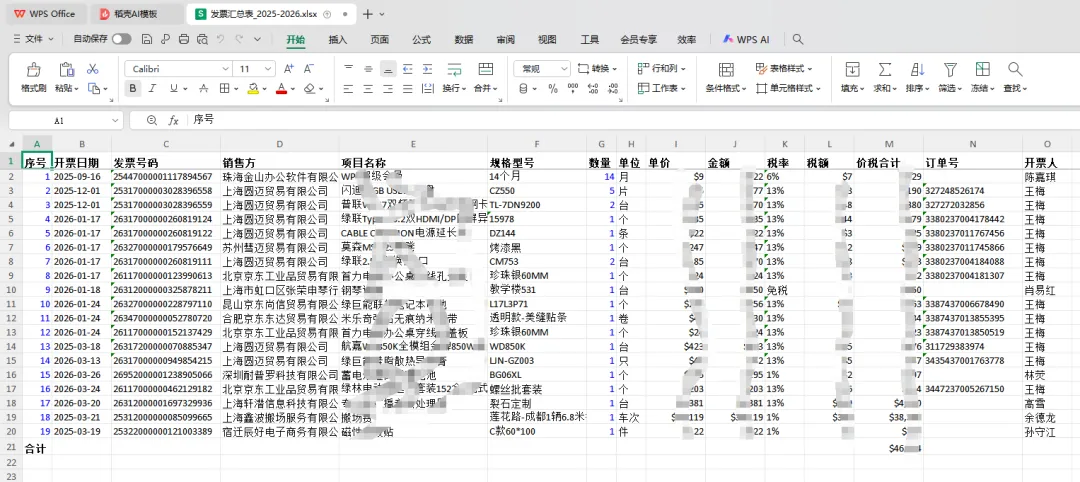1080x482 pixels.
Task: Click the Undo arrow icon
Action: pyautogui.click(x=220, y=39)
